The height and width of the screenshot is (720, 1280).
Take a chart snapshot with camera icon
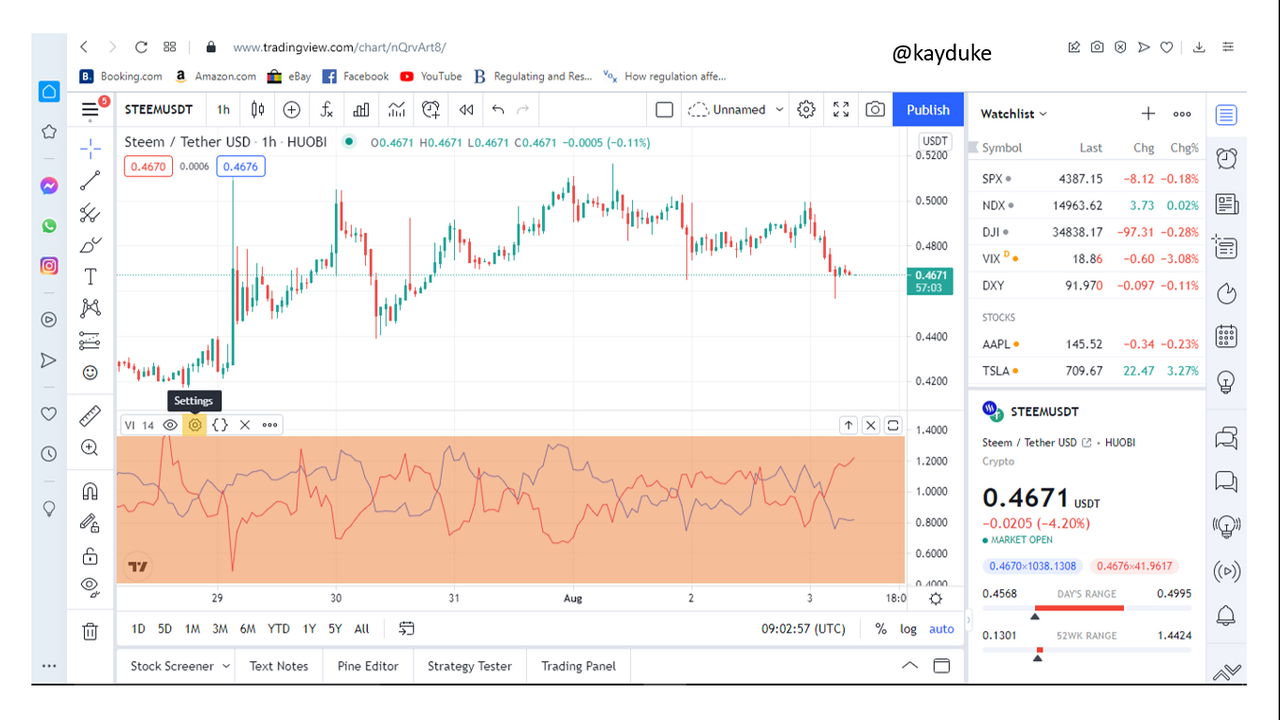pyautogui.click(x=875, y=110)
